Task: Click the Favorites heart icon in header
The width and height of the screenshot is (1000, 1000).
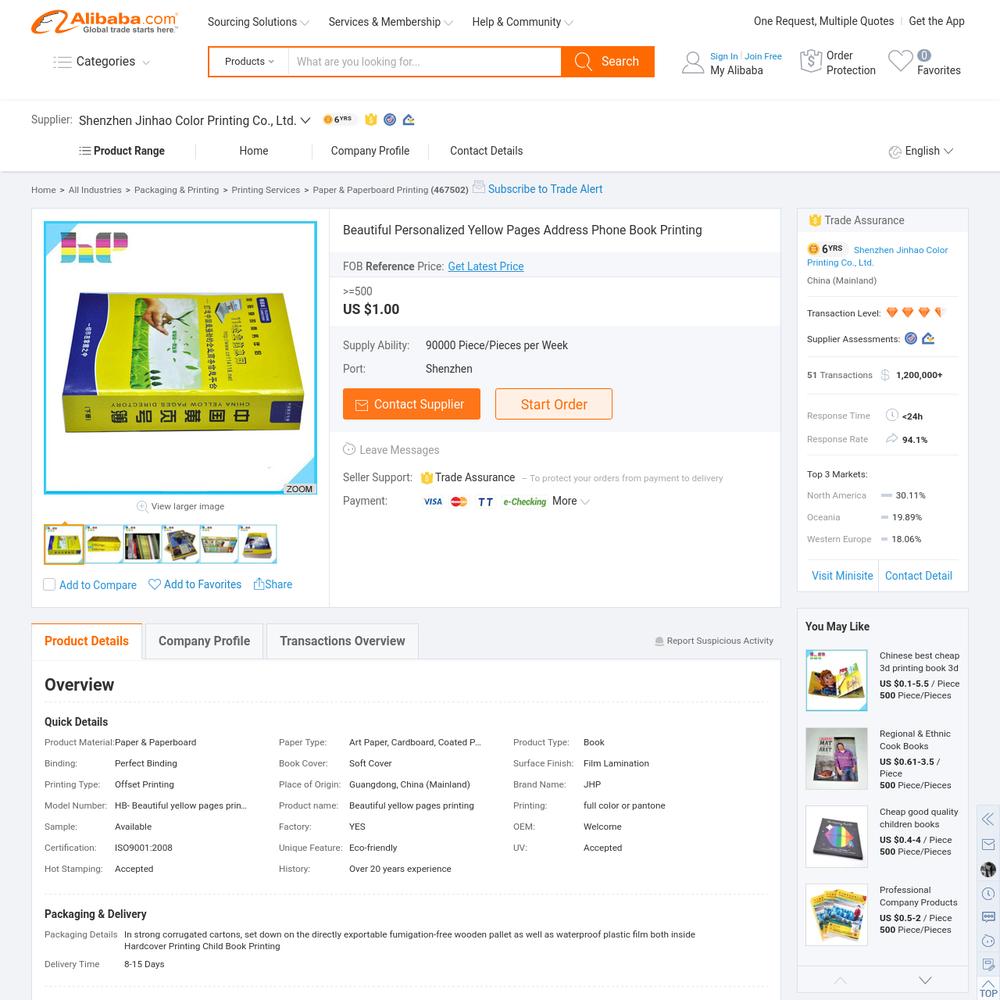Action: (900, 61)
